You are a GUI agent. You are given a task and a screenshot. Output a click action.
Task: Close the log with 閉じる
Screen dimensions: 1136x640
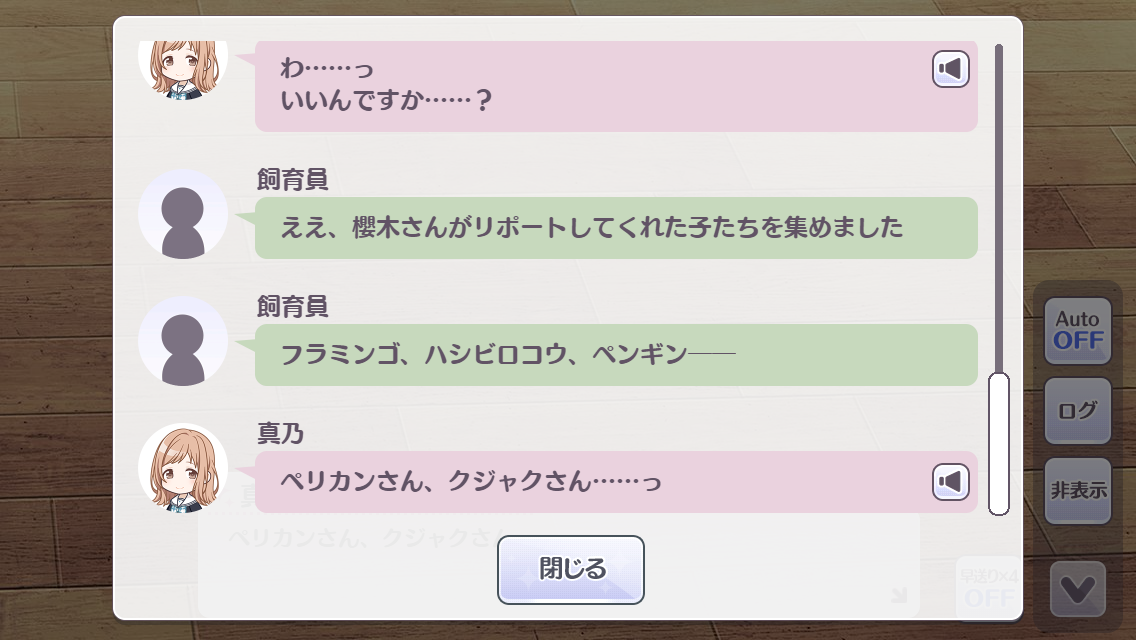tap(571, 570)
